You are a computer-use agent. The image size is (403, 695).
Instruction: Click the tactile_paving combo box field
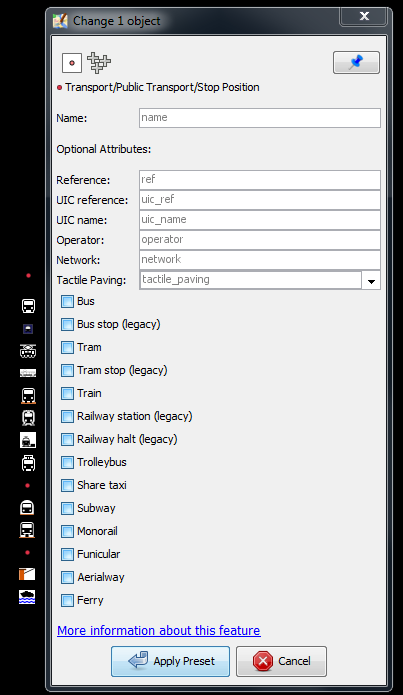coord(250,280)
